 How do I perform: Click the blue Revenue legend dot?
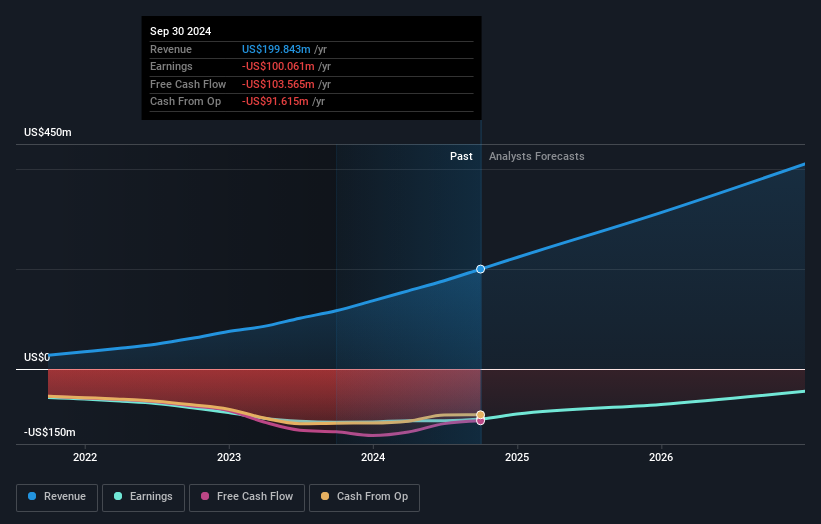point(32,496)
